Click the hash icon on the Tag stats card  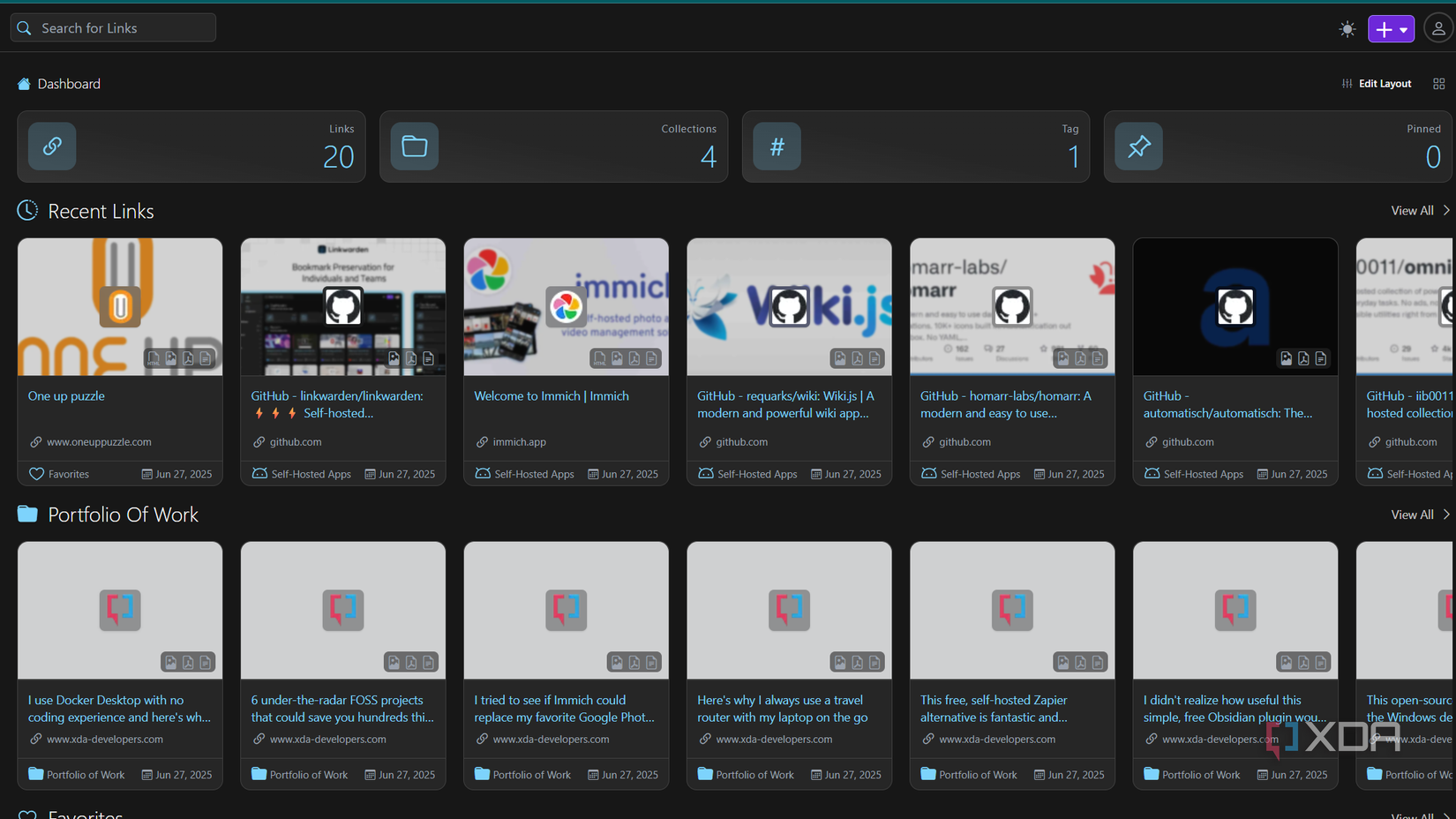pos(777,147)
